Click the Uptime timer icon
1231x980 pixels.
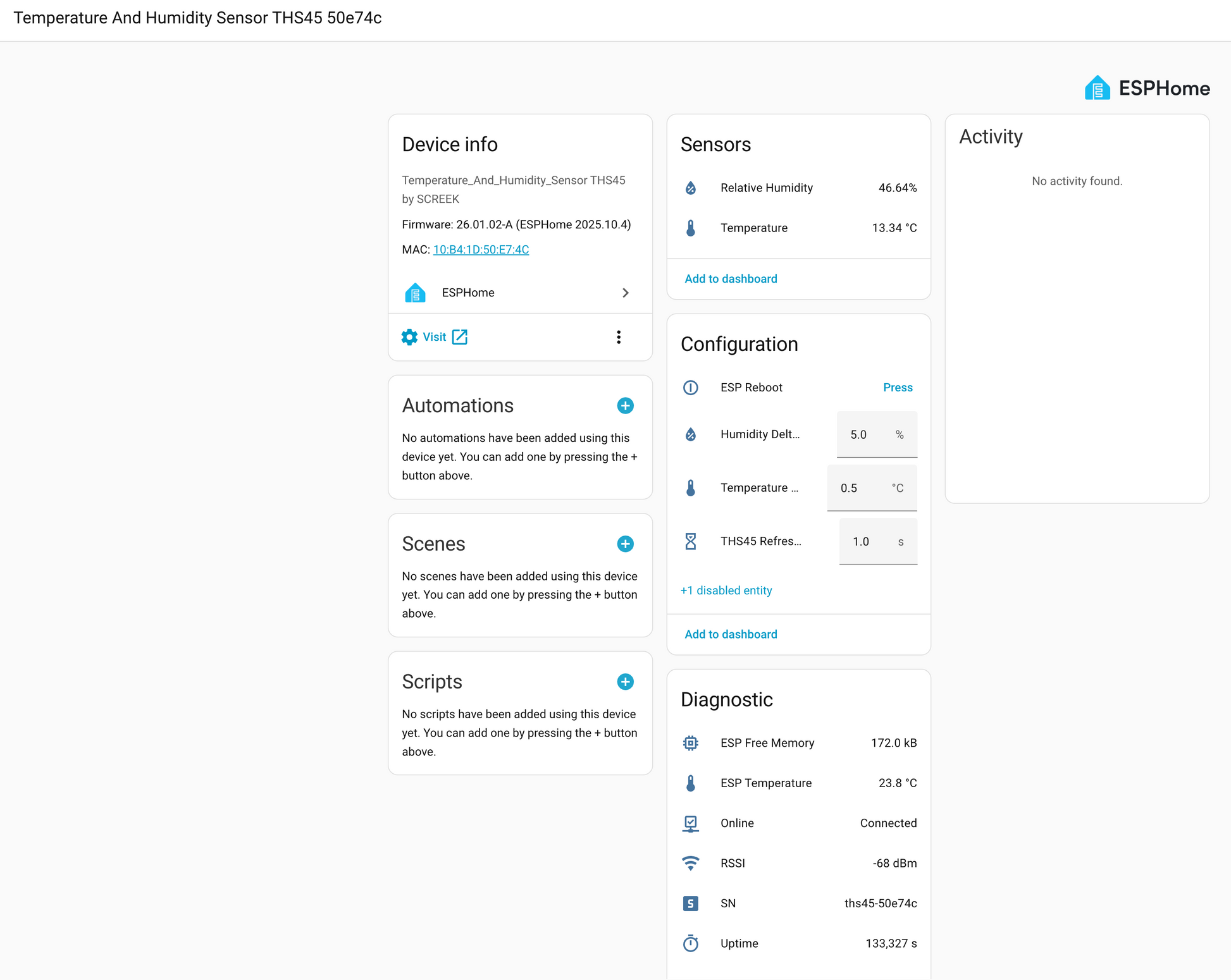pyautogui.click(x=691, y=943)
